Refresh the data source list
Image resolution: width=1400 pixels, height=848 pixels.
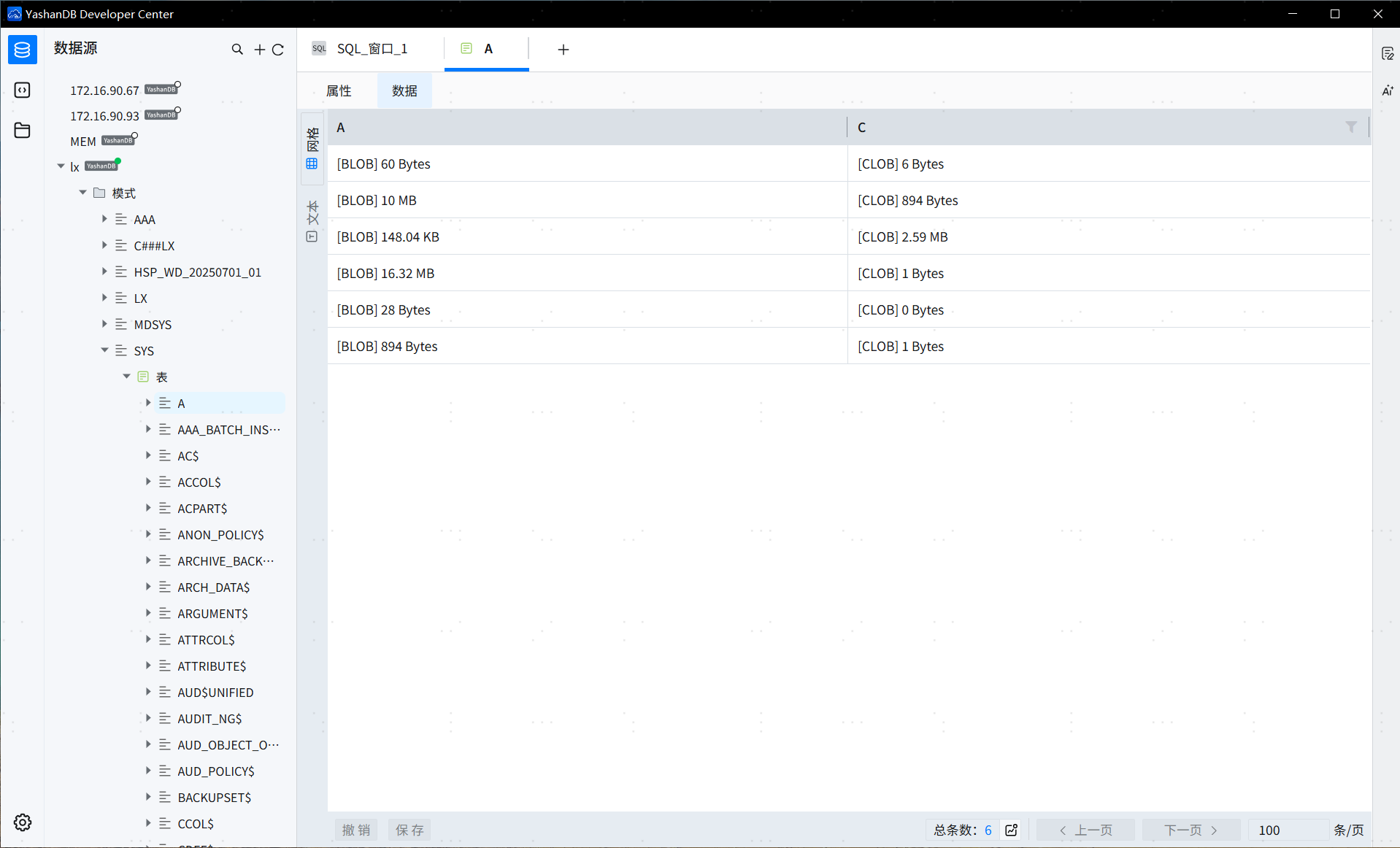[x=278, y=50]
